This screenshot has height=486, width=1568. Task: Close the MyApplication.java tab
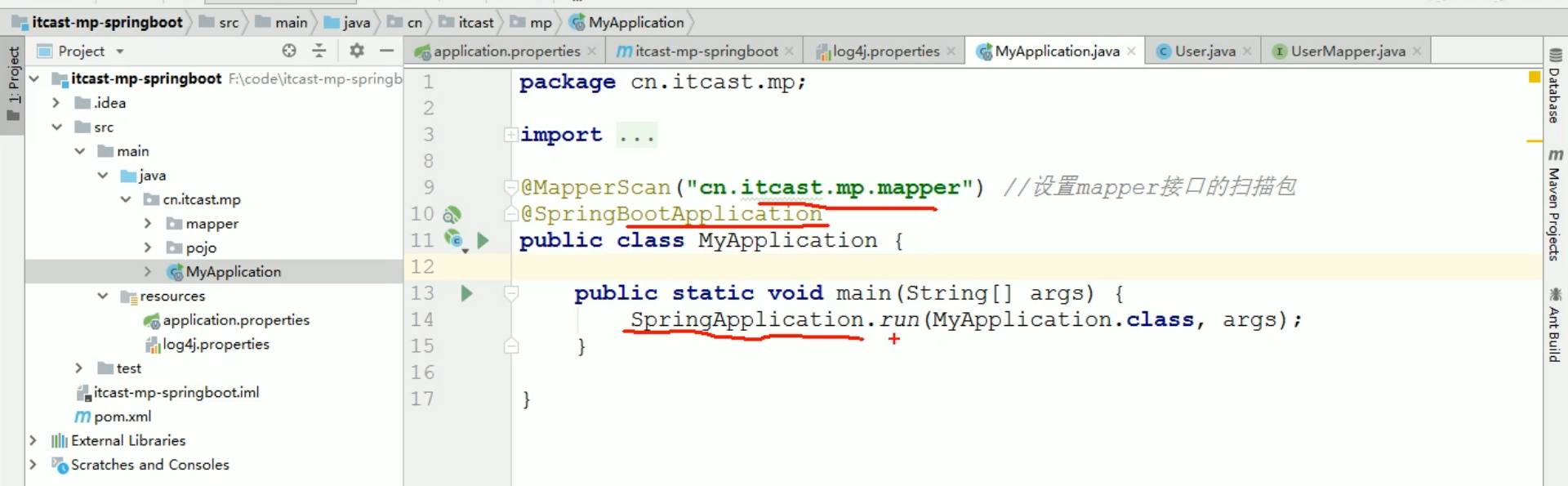(1131, 51)
